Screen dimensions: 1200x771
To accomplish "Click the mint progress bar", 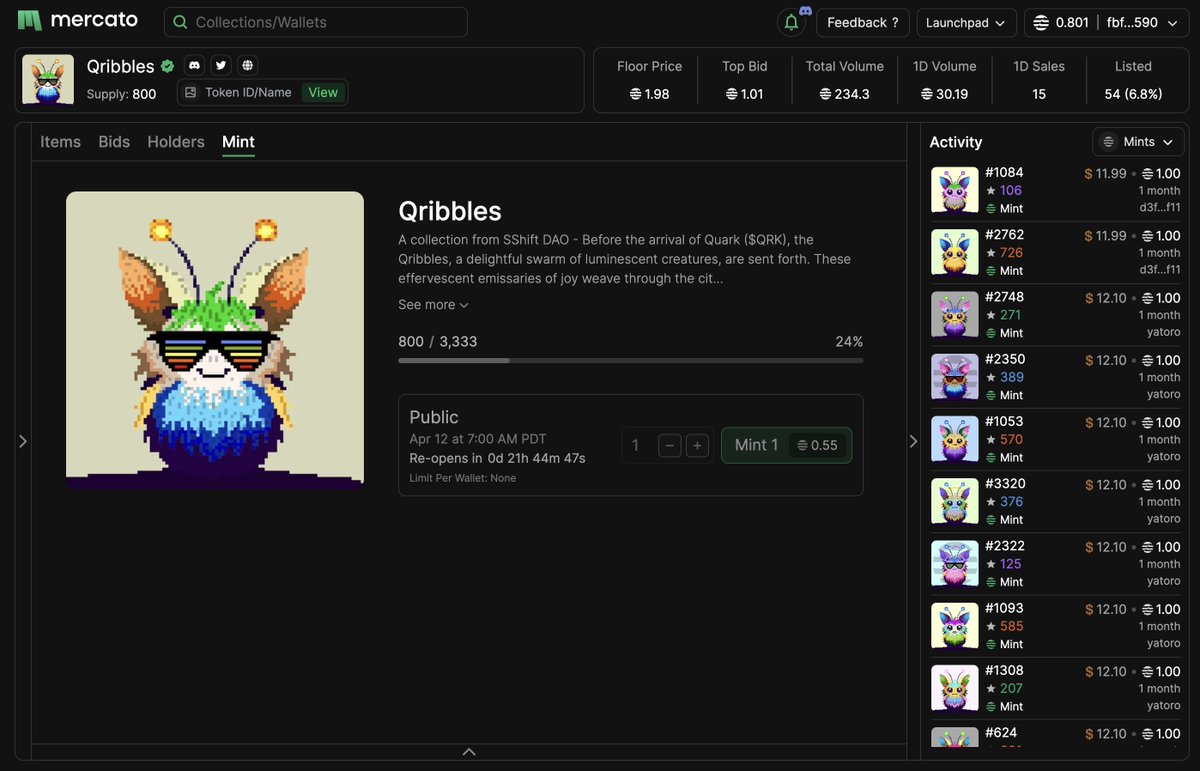I will pos(630,360).
